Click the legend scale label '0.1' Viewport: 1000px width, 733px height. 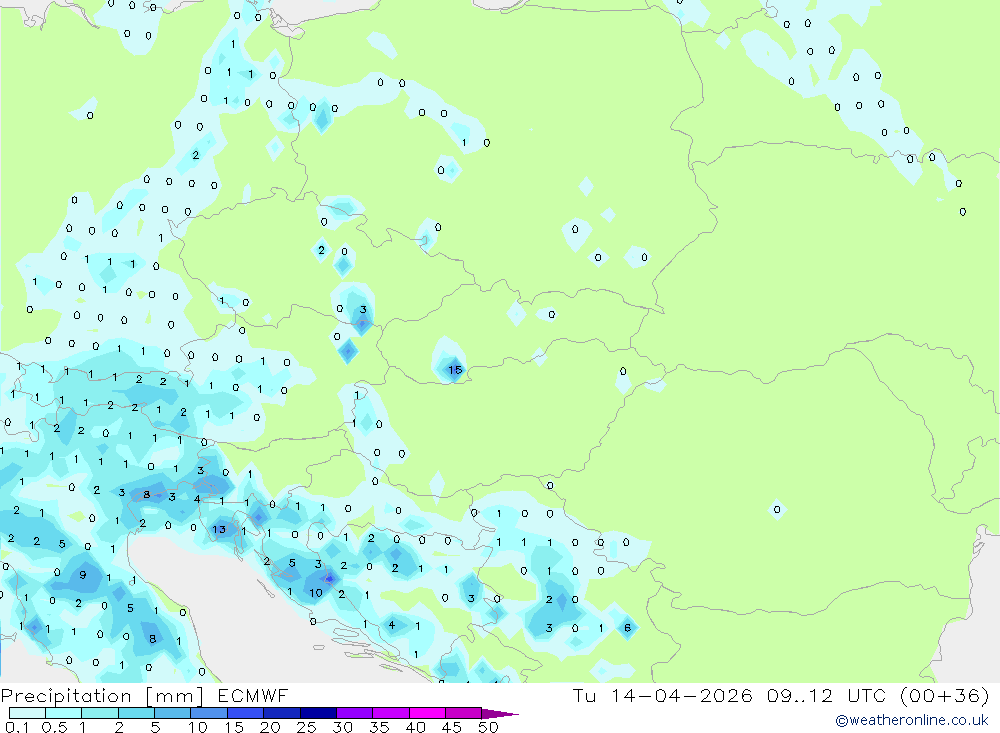16,727
